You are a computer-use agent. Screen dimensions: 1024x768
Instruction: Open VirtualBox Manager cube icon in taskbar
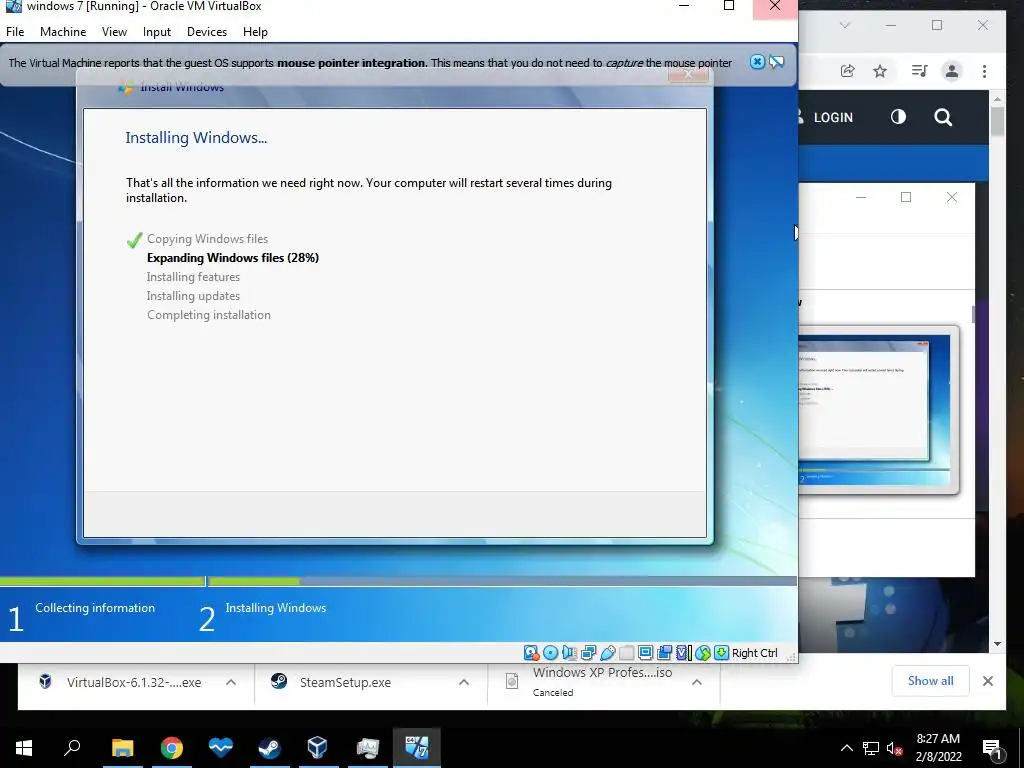[x=317, y=748]
